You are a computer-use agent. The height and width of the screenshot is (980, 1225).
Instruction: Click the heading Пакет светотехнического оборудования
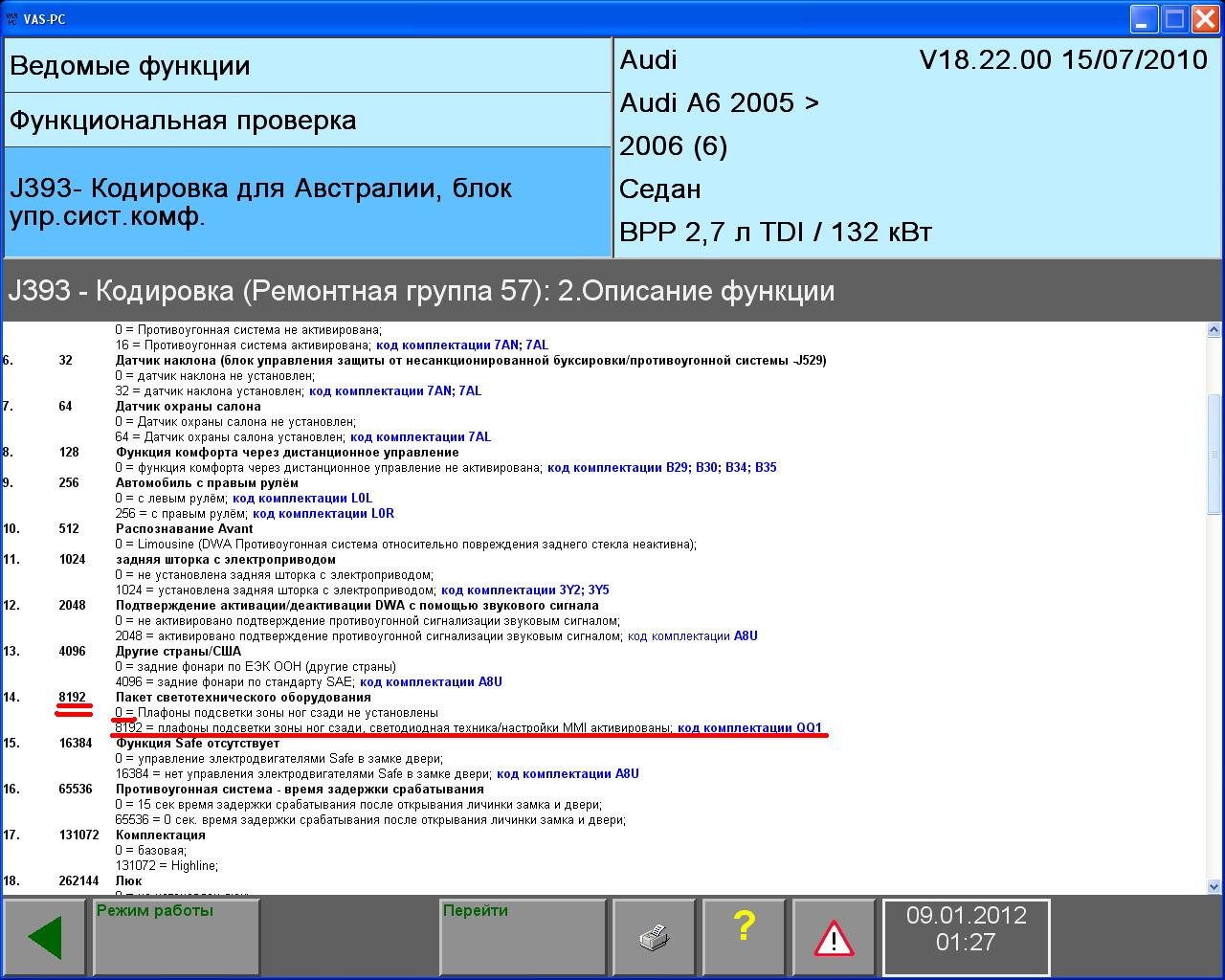243,698
